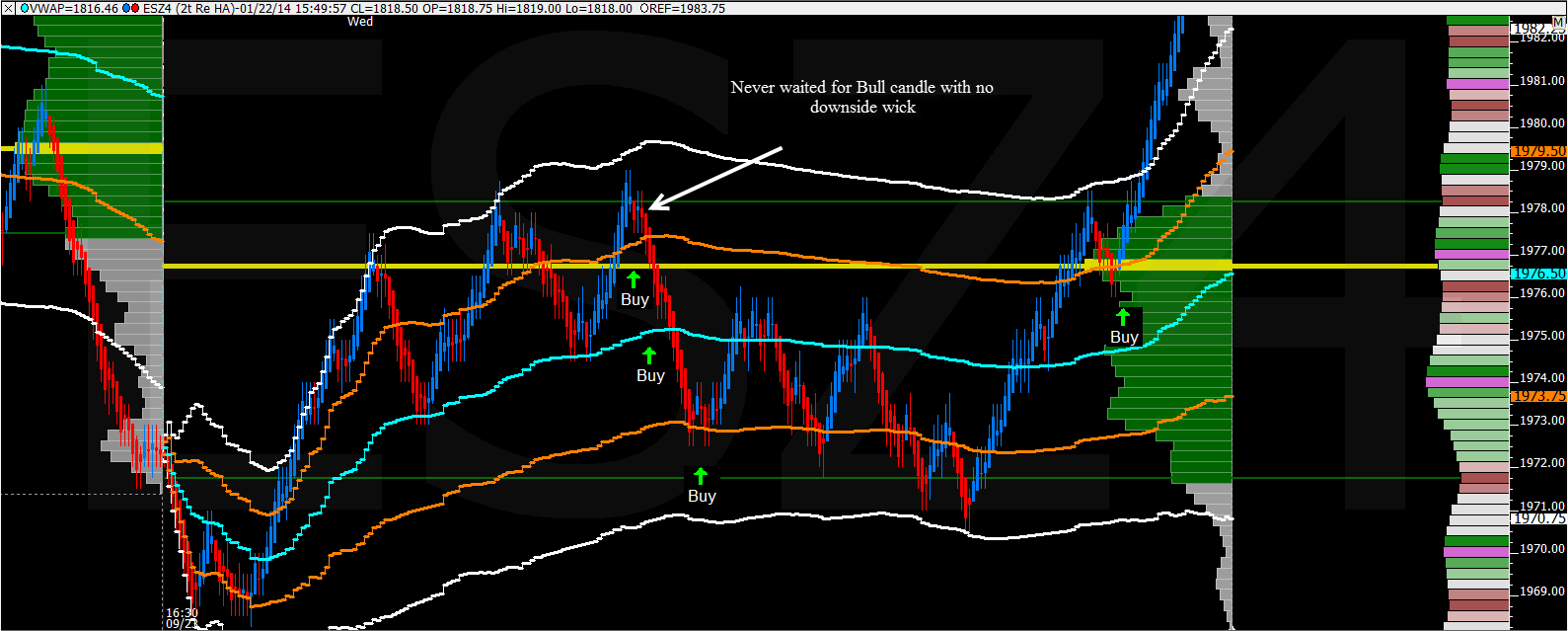Viewport: 1568px width, 631px height.
Task: Close the chart with the X box
Action: click(x=9, y=8)
